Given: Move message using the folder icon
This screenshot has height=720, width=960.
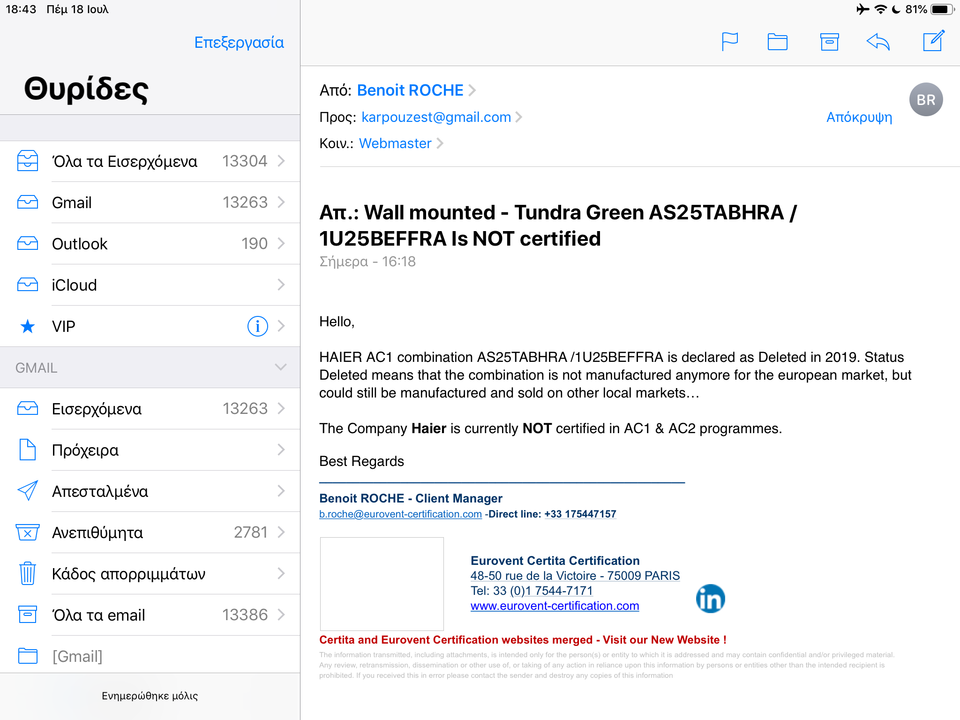Looking at the screenshot, I should (x=778, y=42).
